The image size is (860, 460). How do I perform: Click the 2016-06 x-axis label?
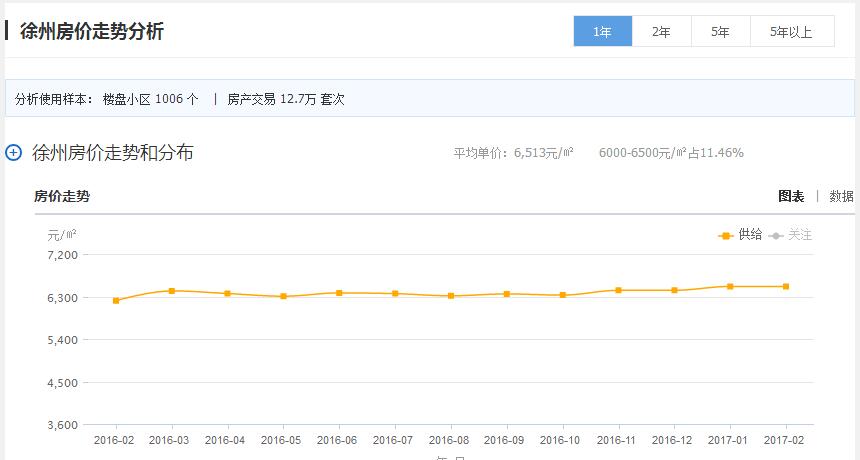[x=337, y=440]
